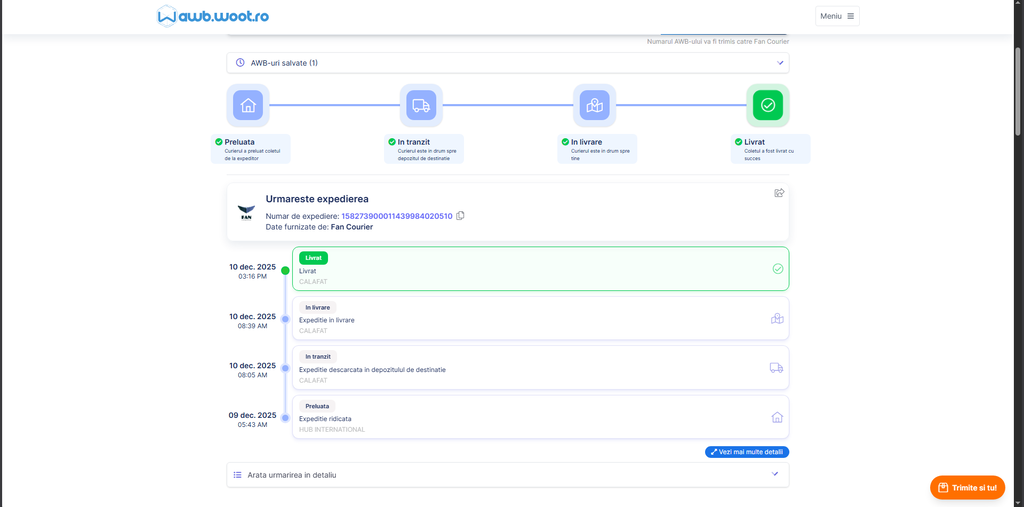
Task: Click the share icon on Urmareste expedierea card
Action: click(x=778, y=193)
